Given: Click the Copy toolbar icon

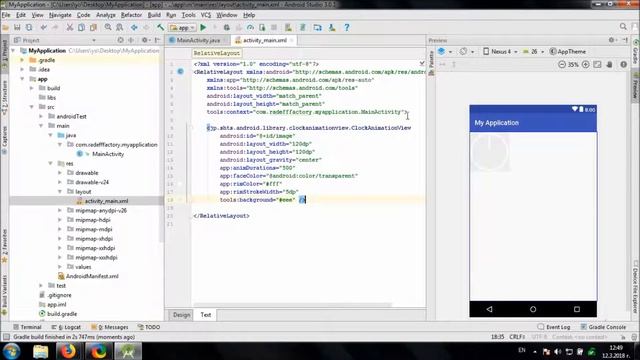Looking at the screenshot, I should [82, 27].
